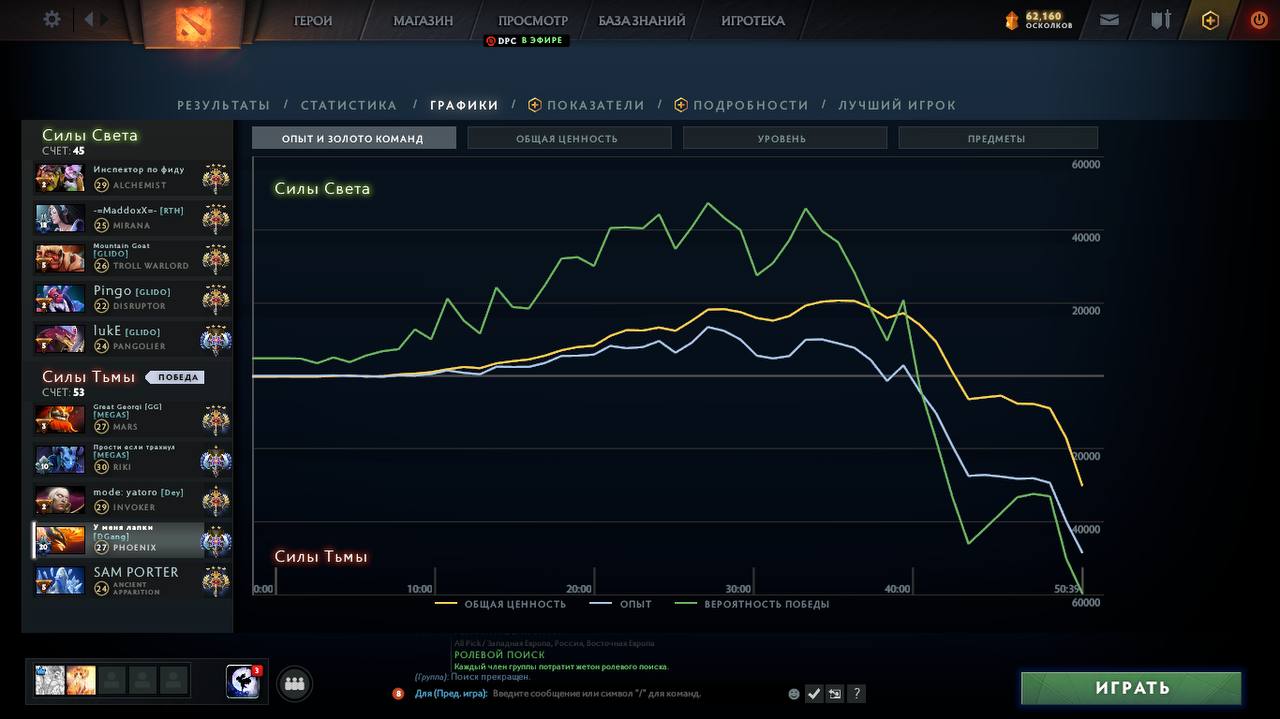Image resolution: width=1280 pixels, height=719 pixels.
Task: Click the rank medal on the Alchemist row
Action: (x=216, y=179)
